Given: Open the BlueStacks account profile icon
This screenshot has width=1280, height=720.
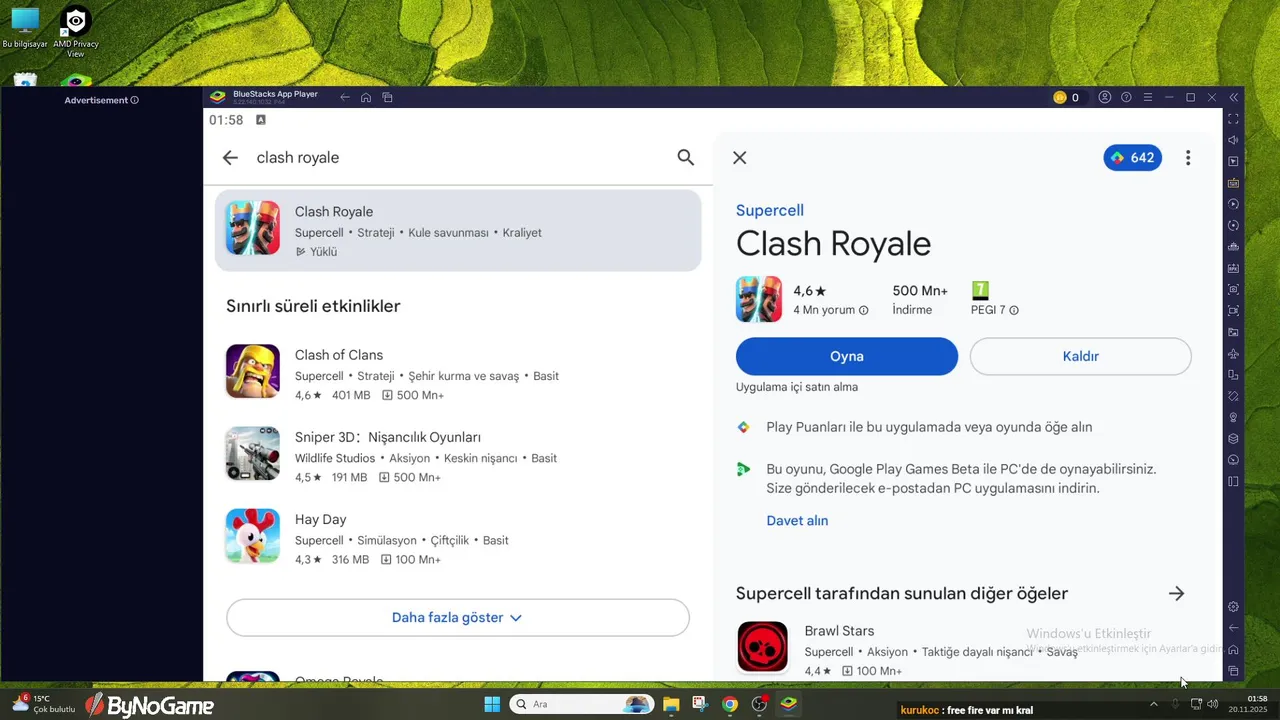Looking at the screenshot, I should click(x=1105, y=97).
